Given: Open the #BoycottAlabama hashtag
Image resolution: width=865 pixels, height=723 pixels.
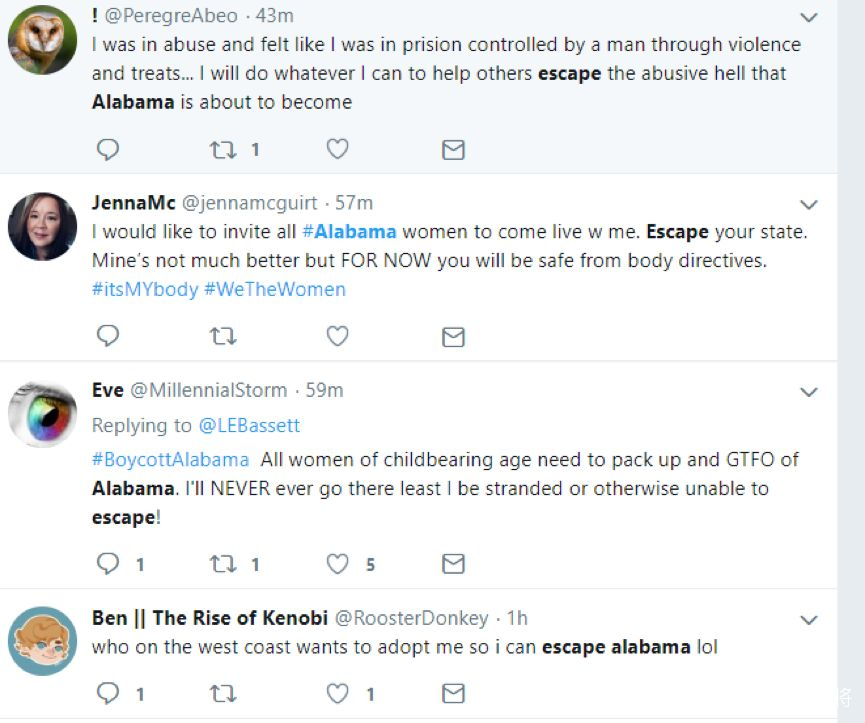Looking at the screenshot, I should click(170, 460).
